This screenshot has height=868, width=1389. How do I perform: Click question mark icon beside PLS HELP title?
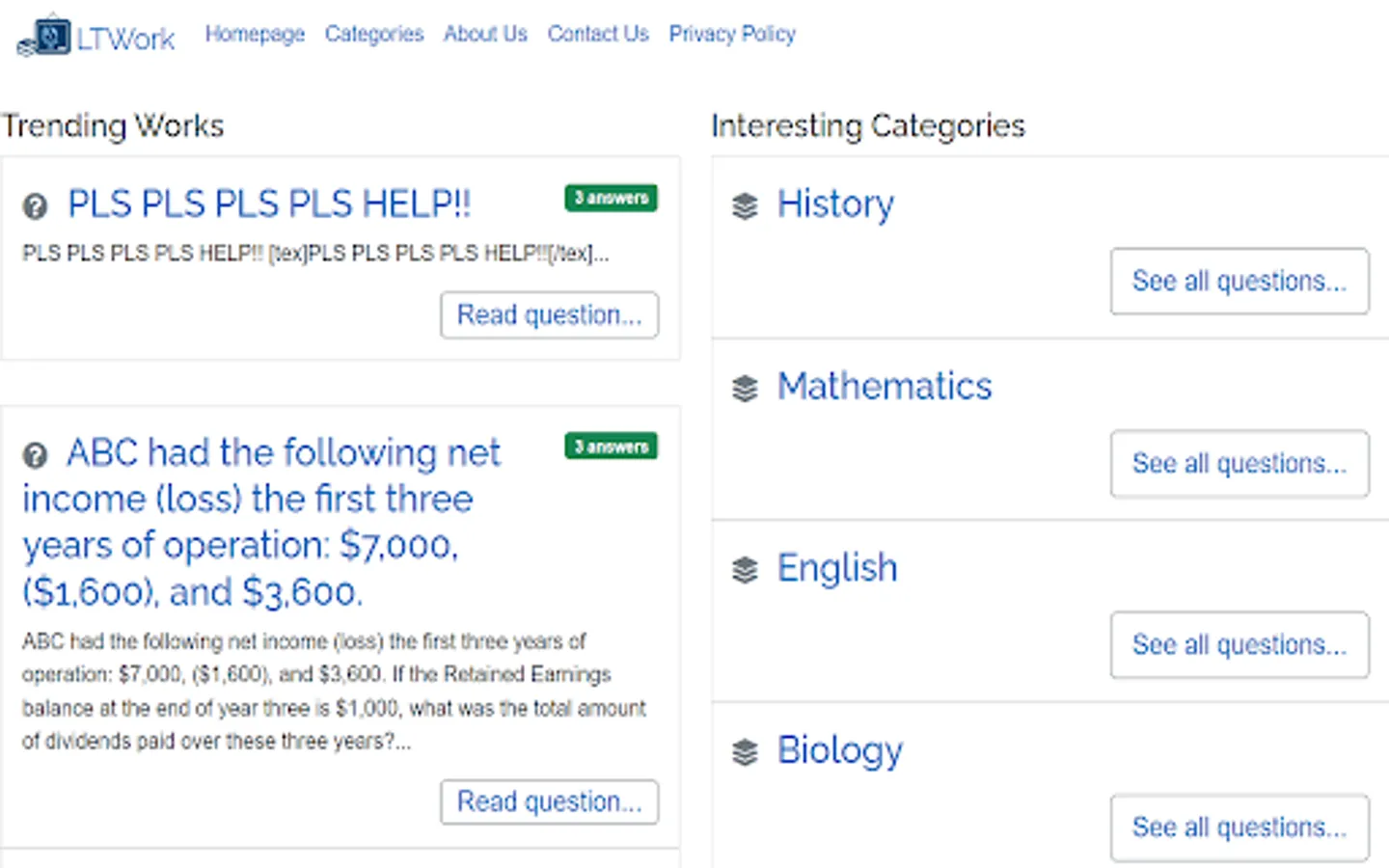35,205
